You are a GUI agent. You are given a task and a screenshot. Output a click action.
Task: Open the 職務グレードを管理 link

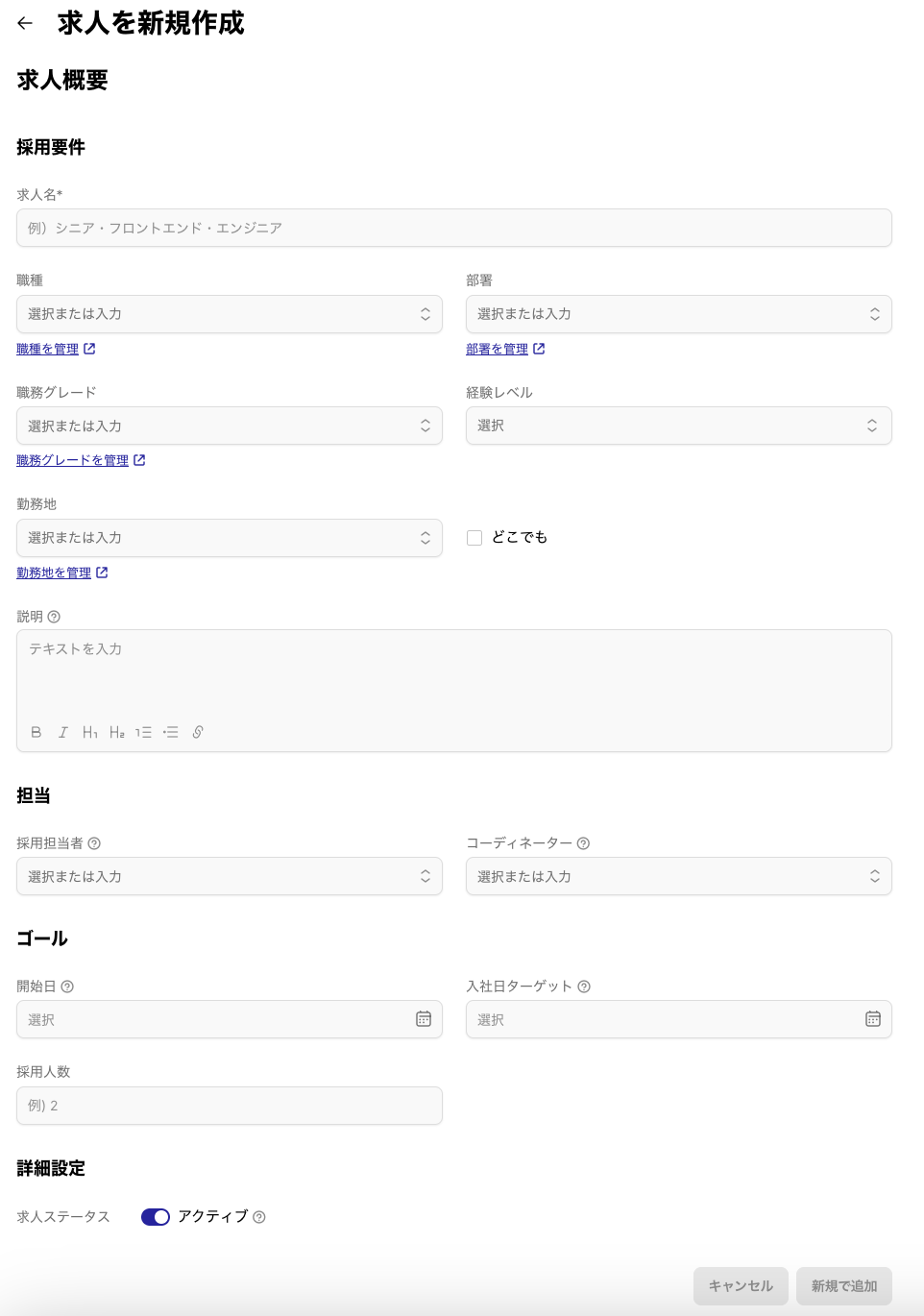pos(73,460)
